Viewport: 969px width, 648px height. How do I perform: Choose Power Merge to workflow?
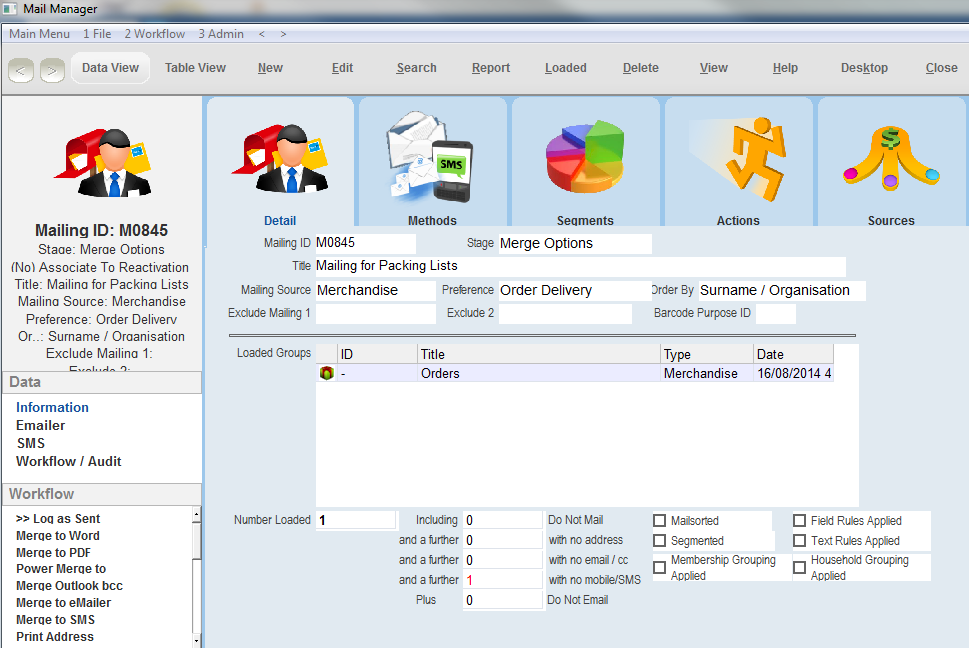[x=61, y=568]
